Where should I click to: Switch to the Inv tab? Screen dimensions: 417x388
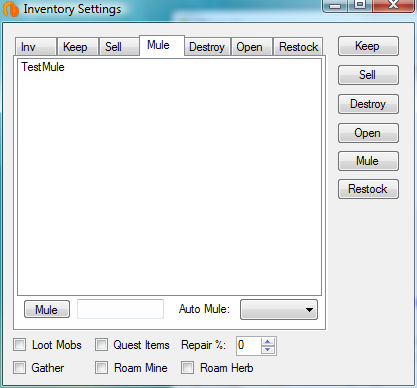36,47
